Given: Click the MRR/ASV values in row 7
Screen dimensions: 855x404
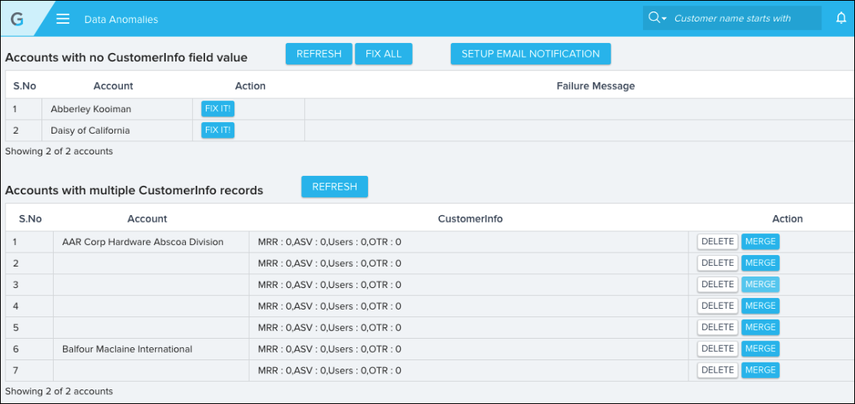Looking at the screenshot, I should [x=330, y=371].
